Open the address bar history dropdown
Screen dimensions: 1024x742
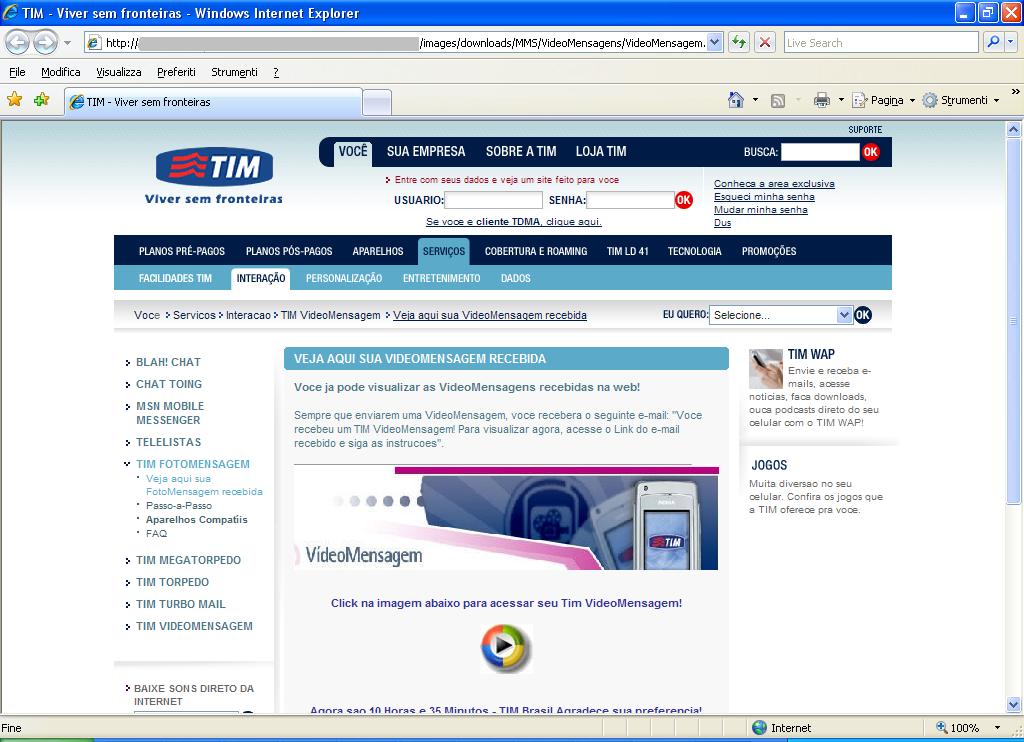(x=714, y=42)
